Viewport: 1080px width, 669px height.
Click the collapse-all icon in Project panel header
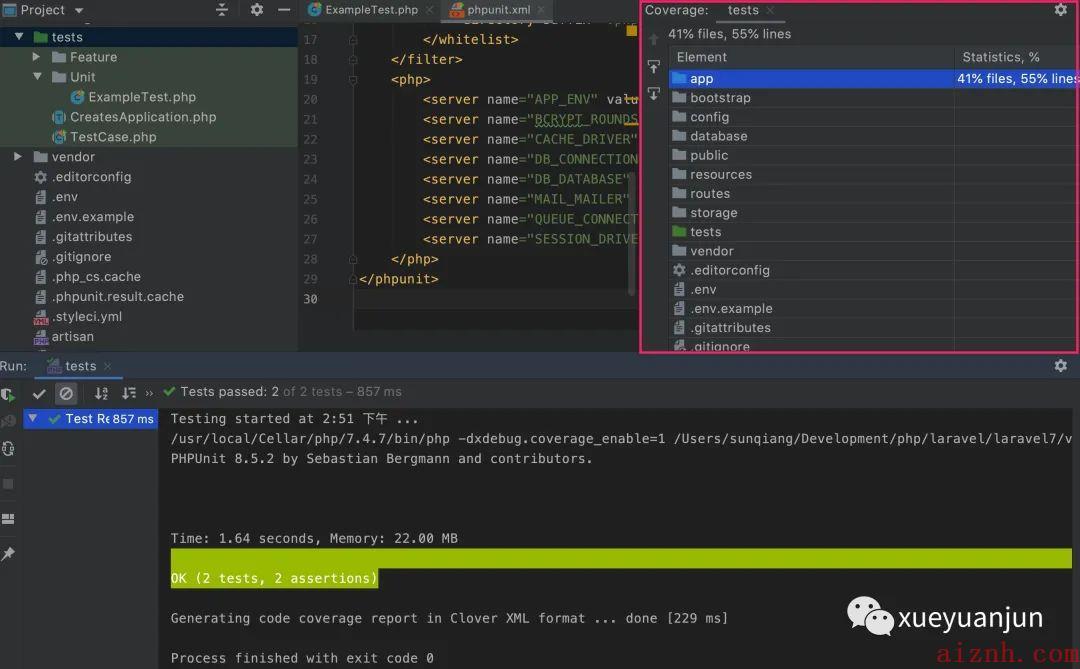(x=222, y=10)
